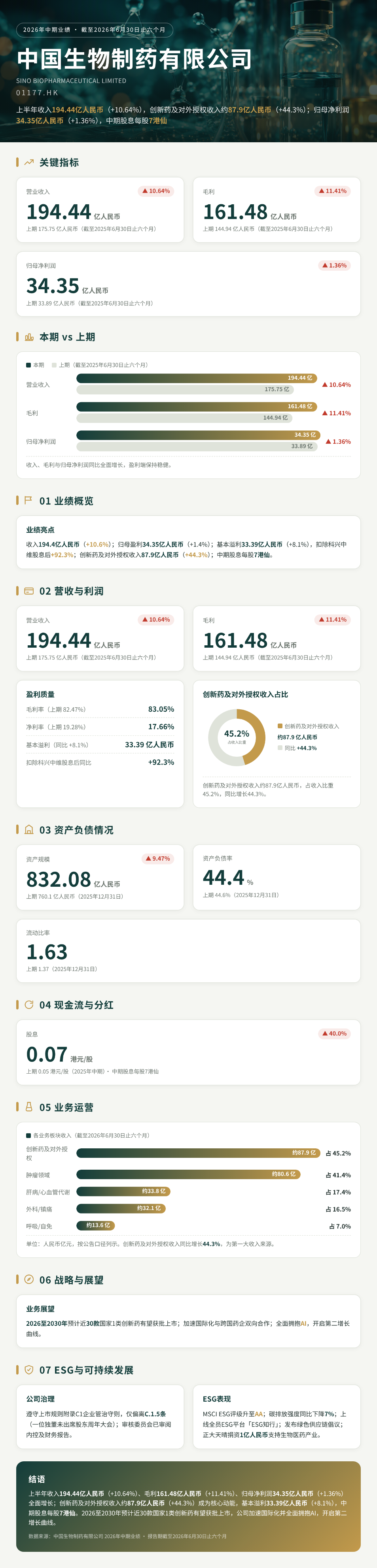The image size is (377, 1568).
Task: Click the 数据来源 footnote line
Action: (127, 1536)
